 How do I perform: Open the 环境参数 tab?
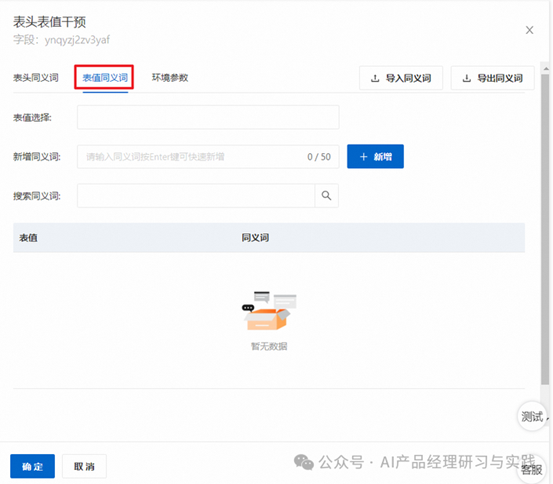tap(170, 78)
